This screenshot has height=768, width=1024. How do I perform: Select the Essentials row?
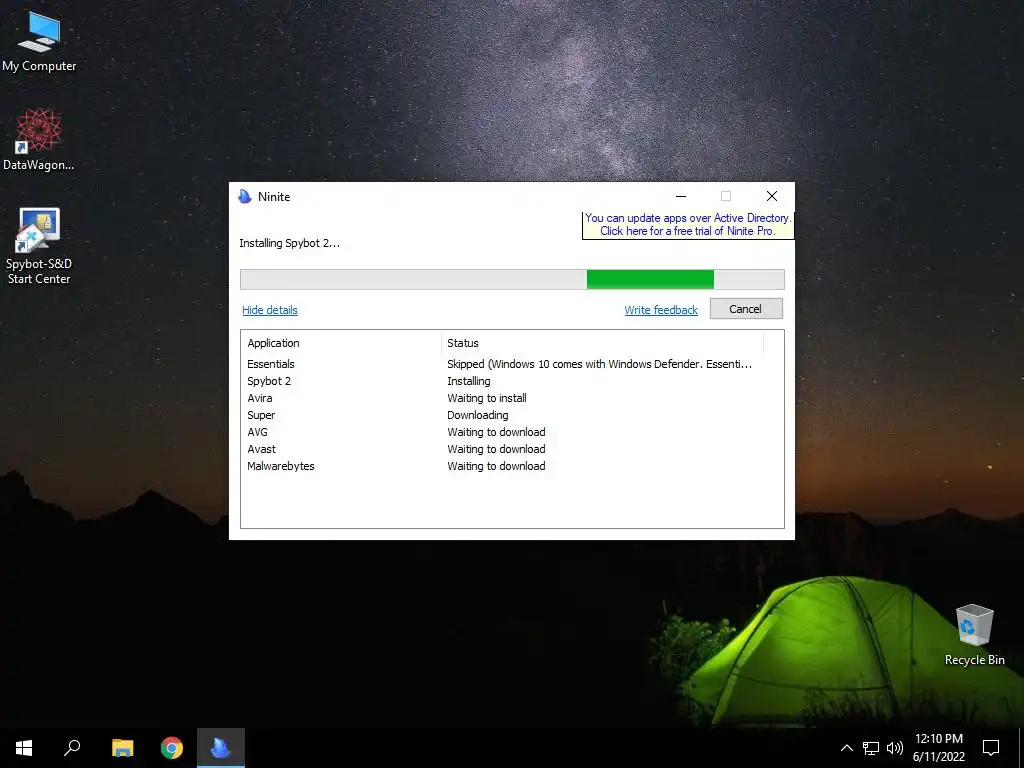coord(512,364)
